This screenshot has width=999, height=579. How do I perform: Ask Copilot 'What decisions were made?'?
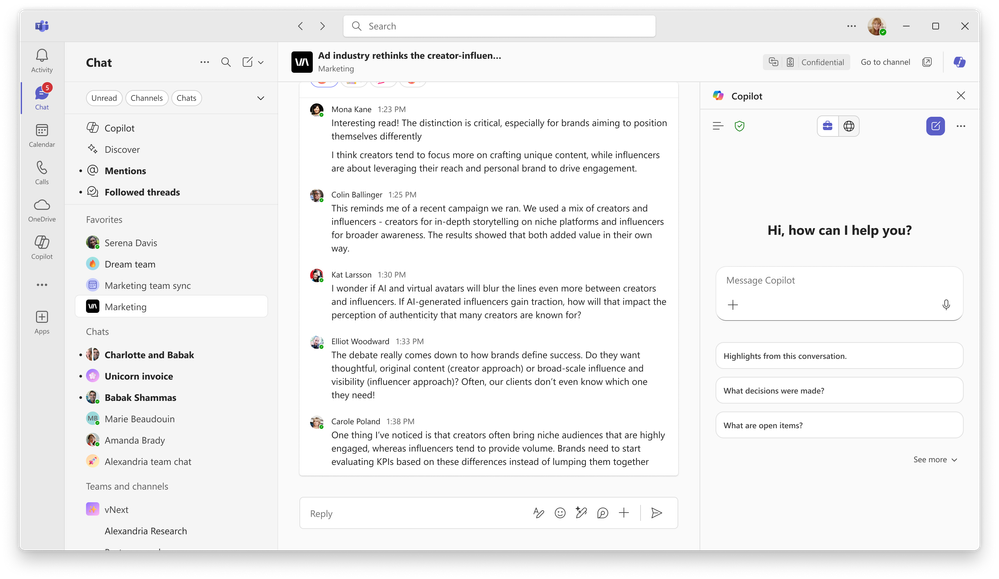pos(839,390)
